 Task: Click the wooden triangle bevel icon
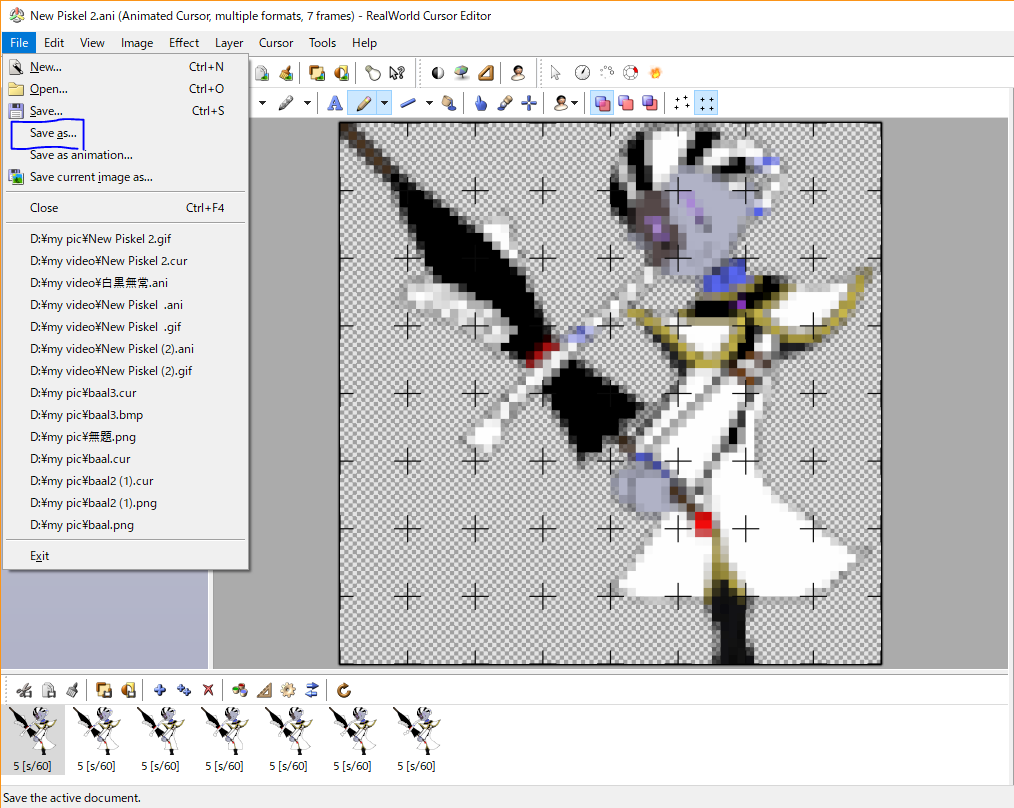(x=486, y=72)
